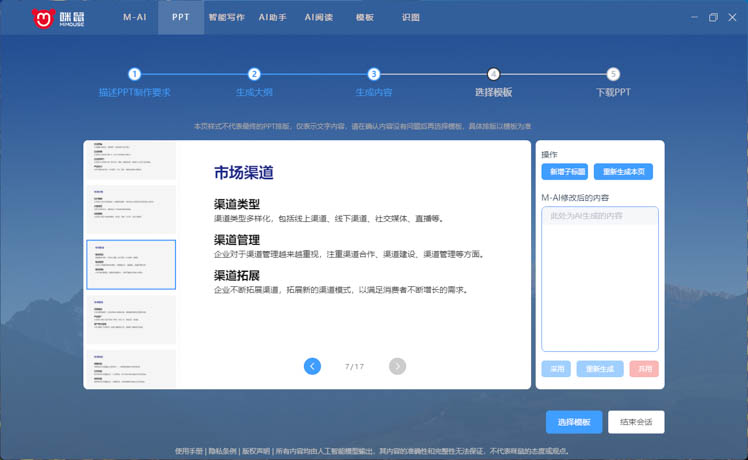Select the slide thumbnail below the highlighted one

131,320
